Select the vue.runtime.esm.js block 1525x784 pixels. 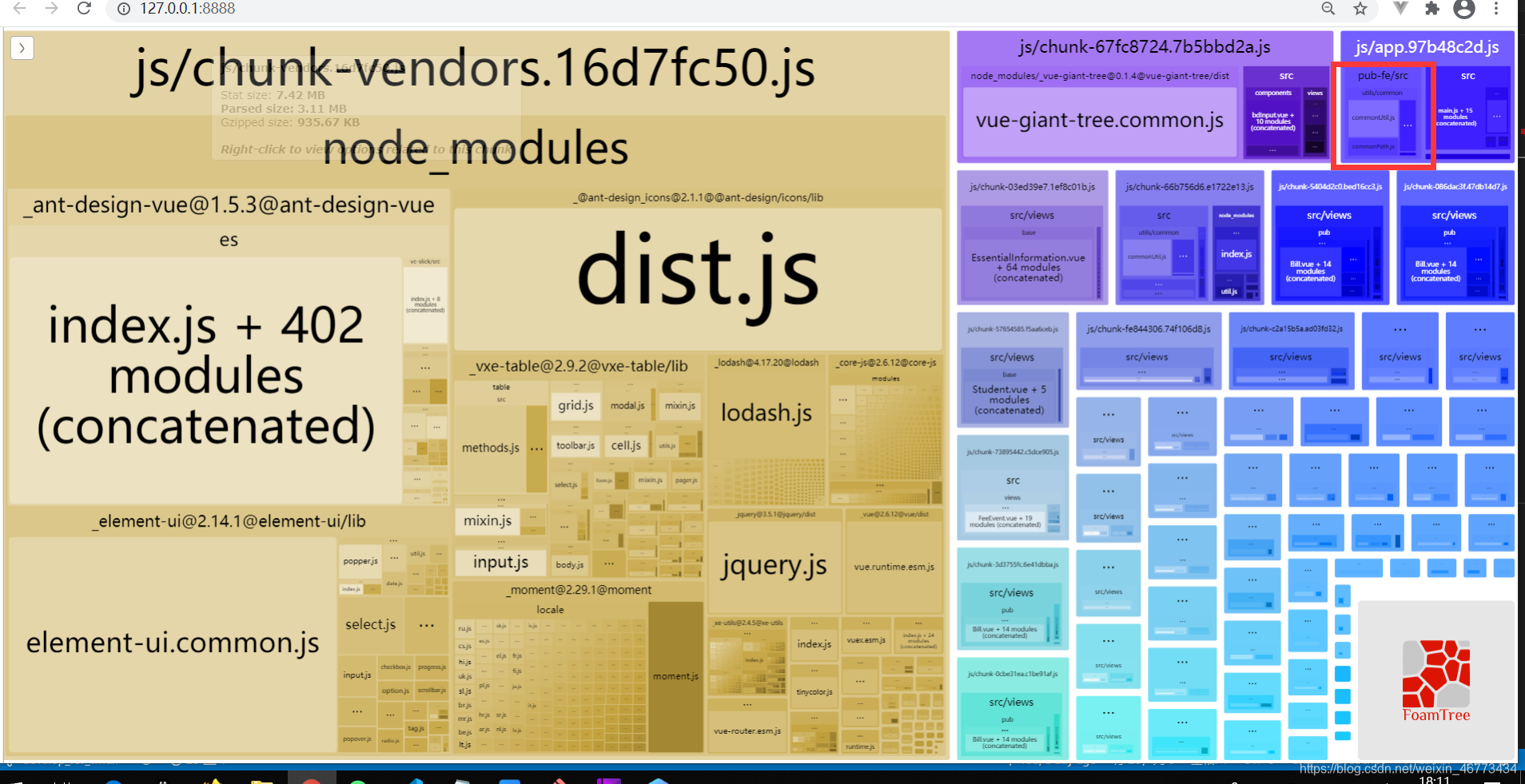[x=894, y=567]
